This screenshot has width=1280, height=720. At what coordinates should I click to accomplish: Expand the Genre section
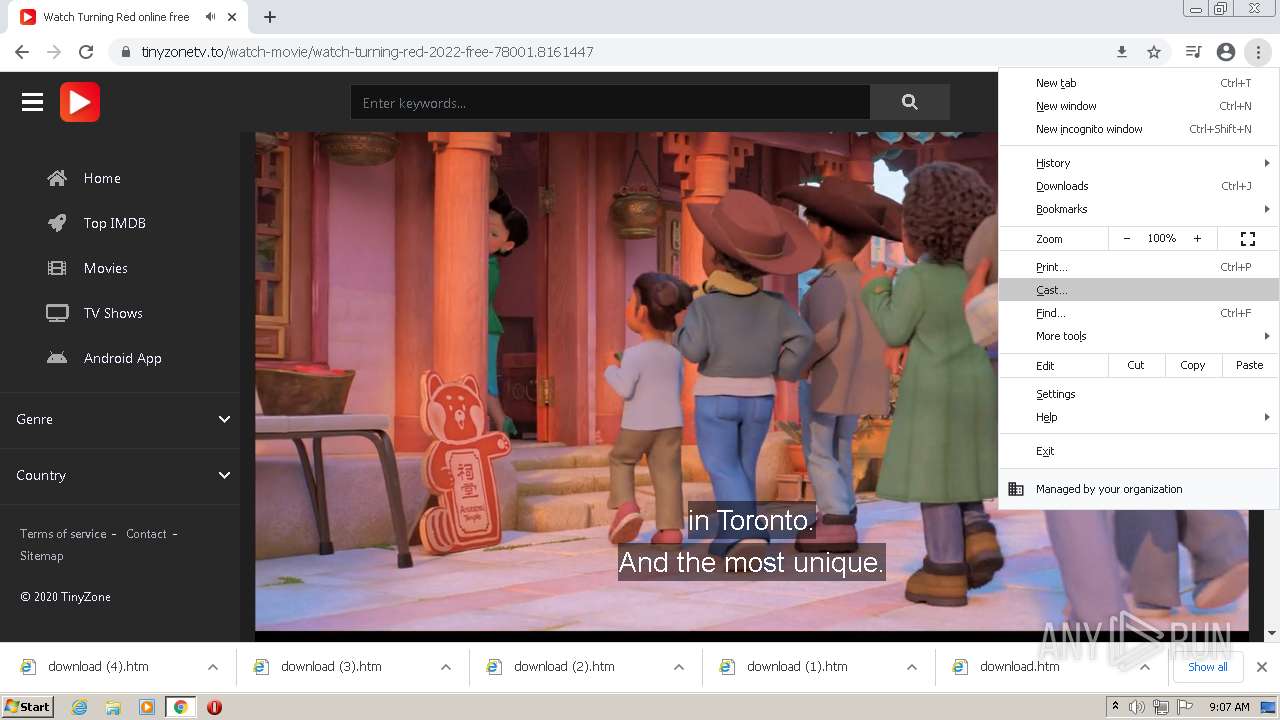click(120, 419)
